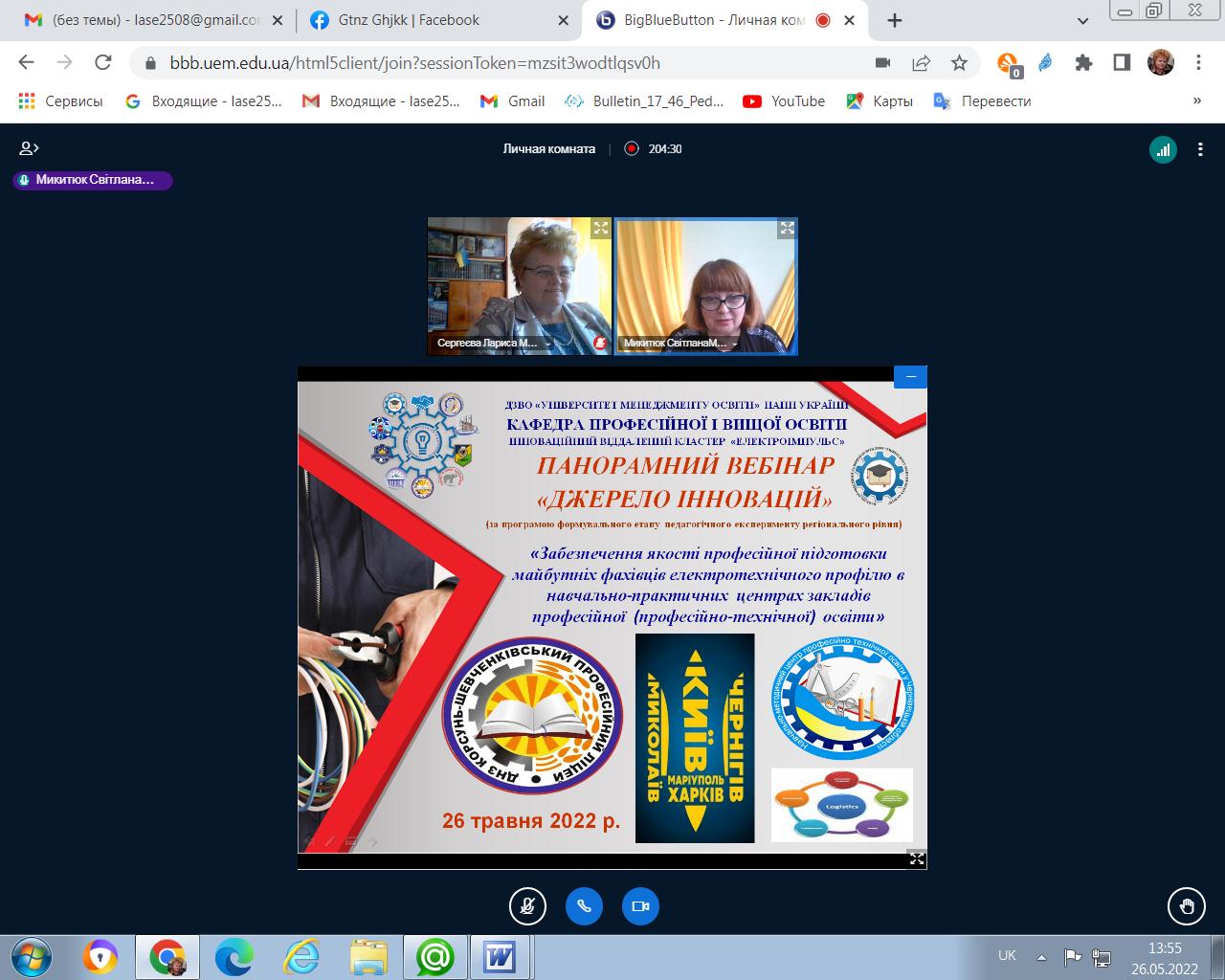Open BigBlueButton options menu
The width and height of the screenshot is (1225, 980).
(1200, 149)
